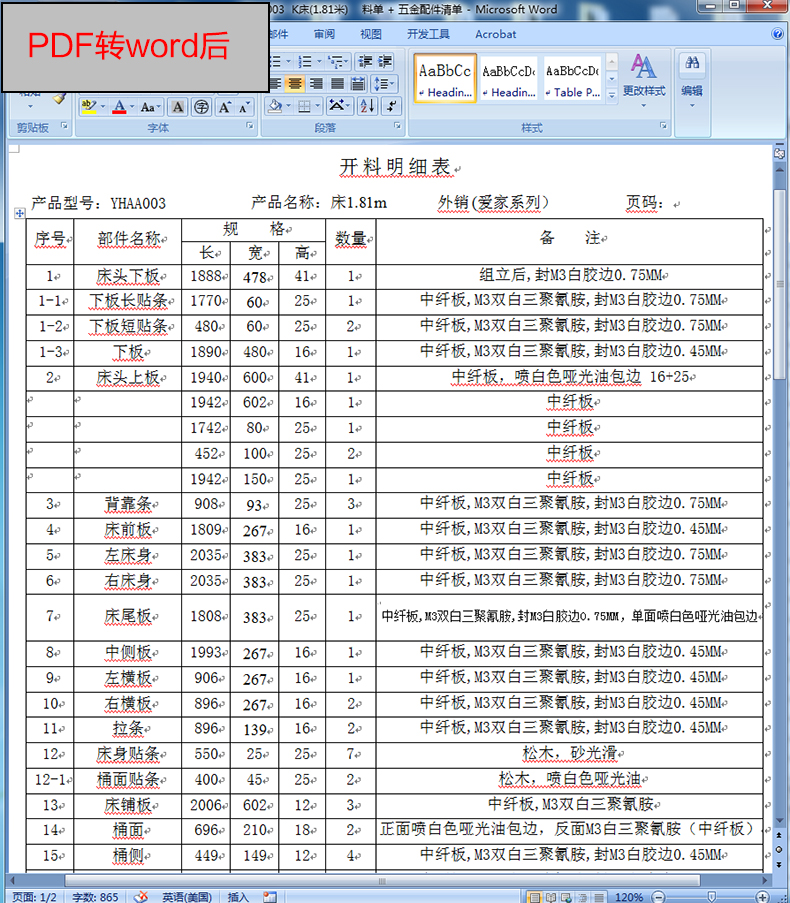Click the zoom slider handle
The image size is (790, 903).
712,897
